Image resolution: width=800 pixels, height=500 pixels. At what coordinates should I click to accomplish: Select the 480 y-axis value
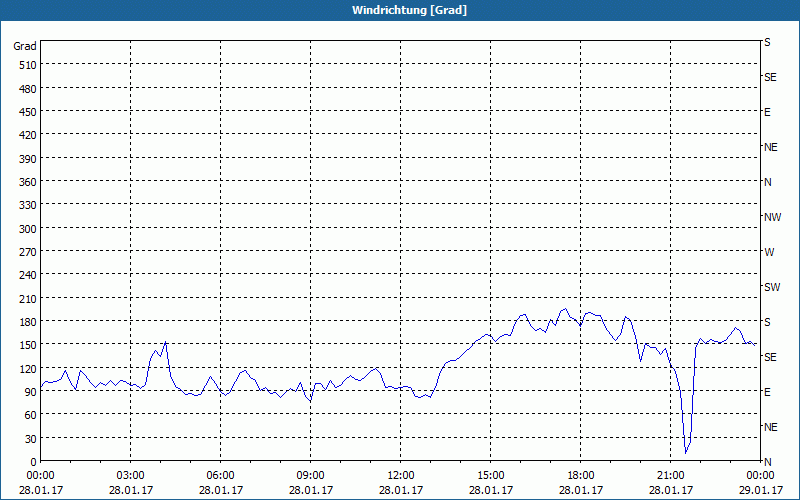pyautogui.click(x=28, y=89)
